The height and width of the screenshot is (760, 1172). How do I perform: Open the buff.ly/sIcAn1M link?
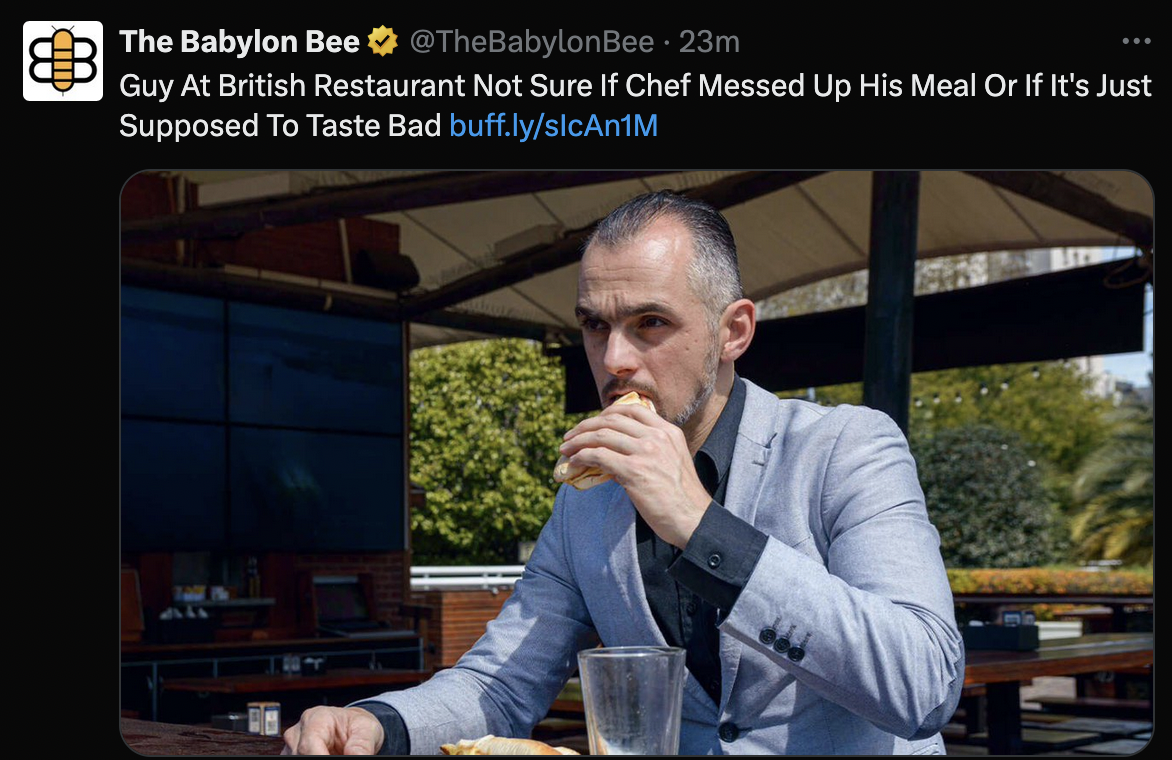(553, 126)
